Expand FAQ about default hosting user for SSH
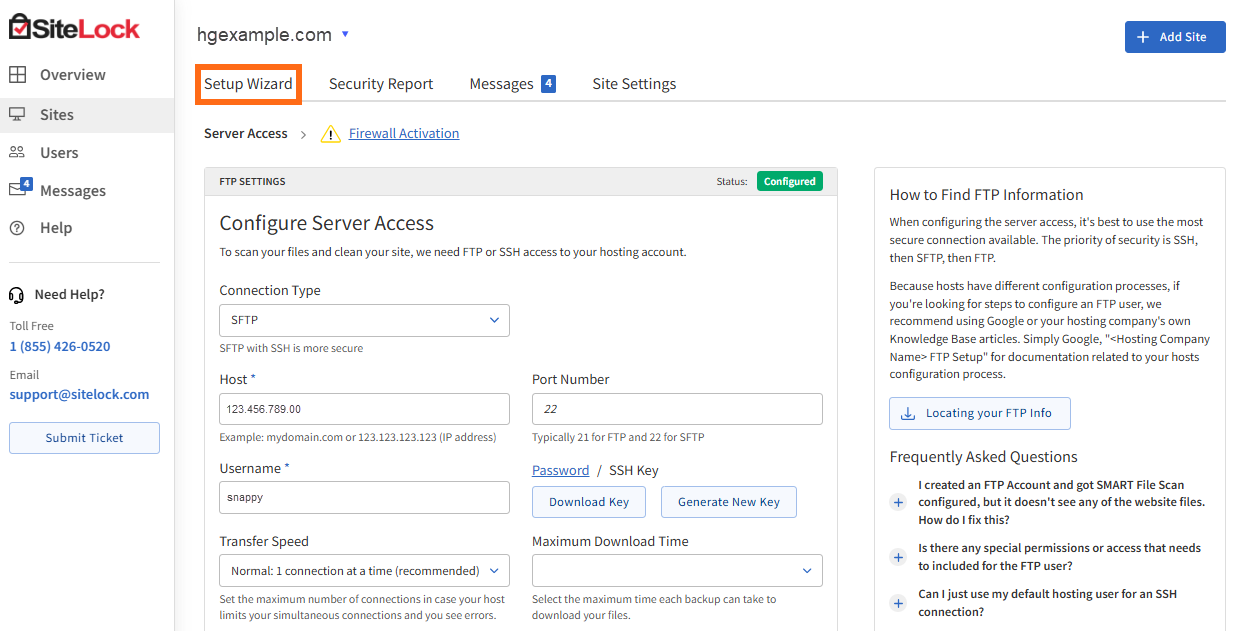 898,603
